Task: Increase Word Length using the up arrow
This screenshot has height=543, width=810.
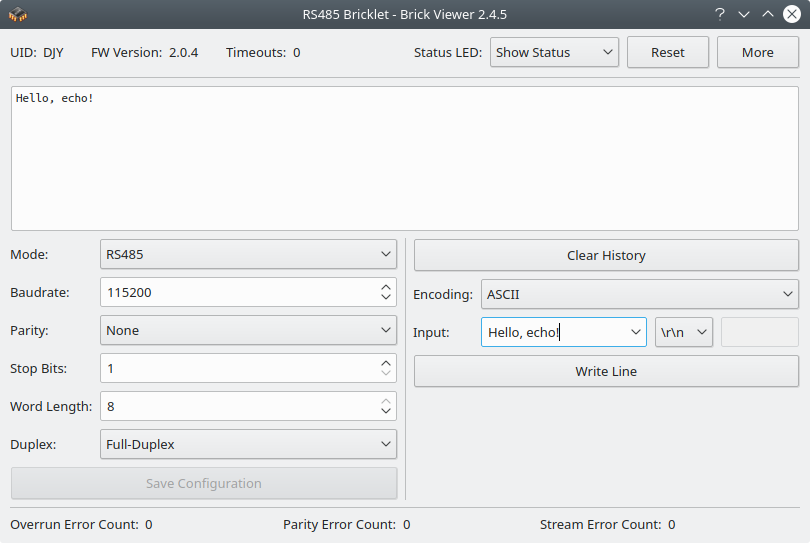Action: point(386,401)
